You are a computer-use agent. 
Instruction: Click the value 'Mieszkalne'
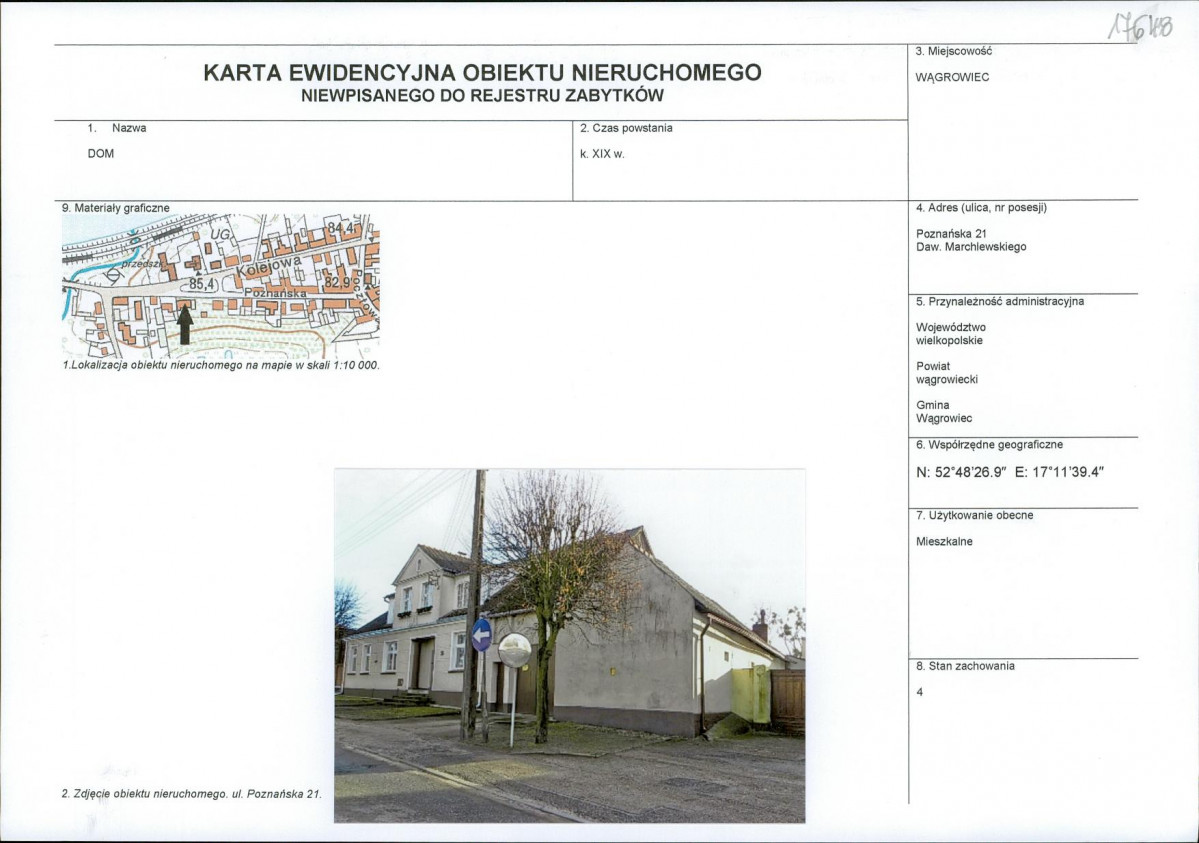pos(944,542)
